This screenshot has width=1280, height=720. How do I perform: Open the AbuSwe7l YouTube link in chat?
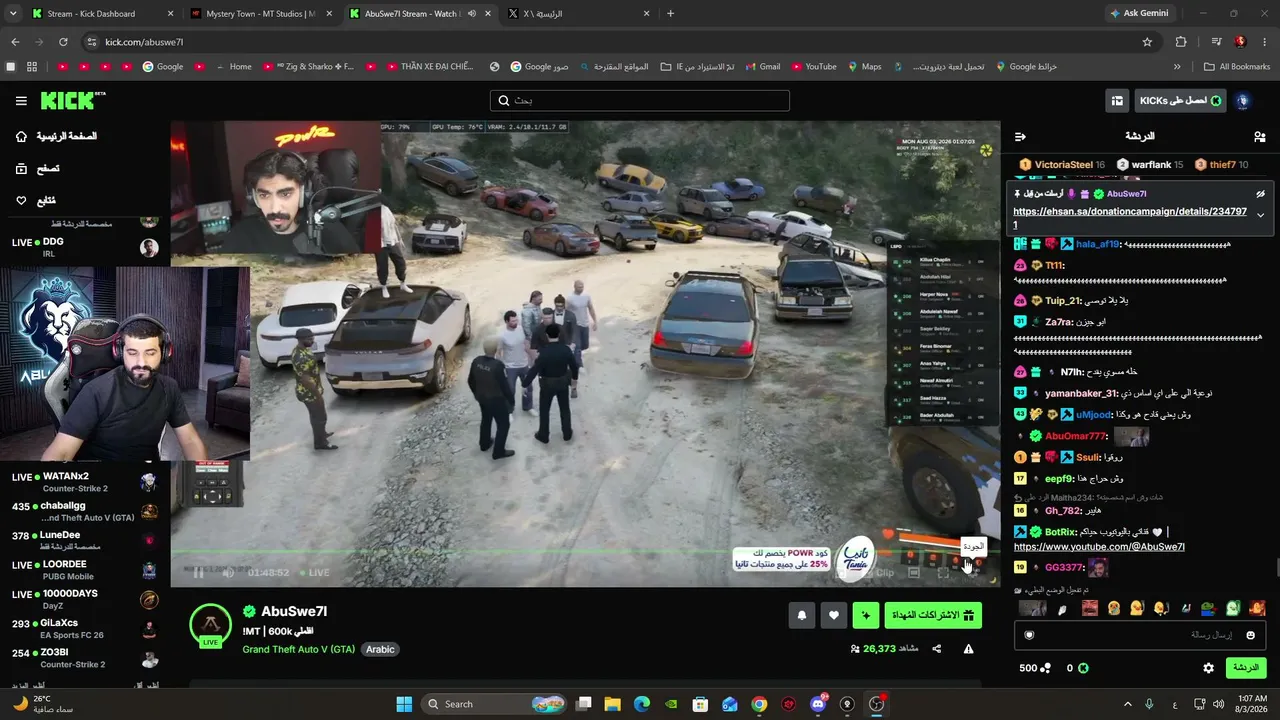point(1099,547)
